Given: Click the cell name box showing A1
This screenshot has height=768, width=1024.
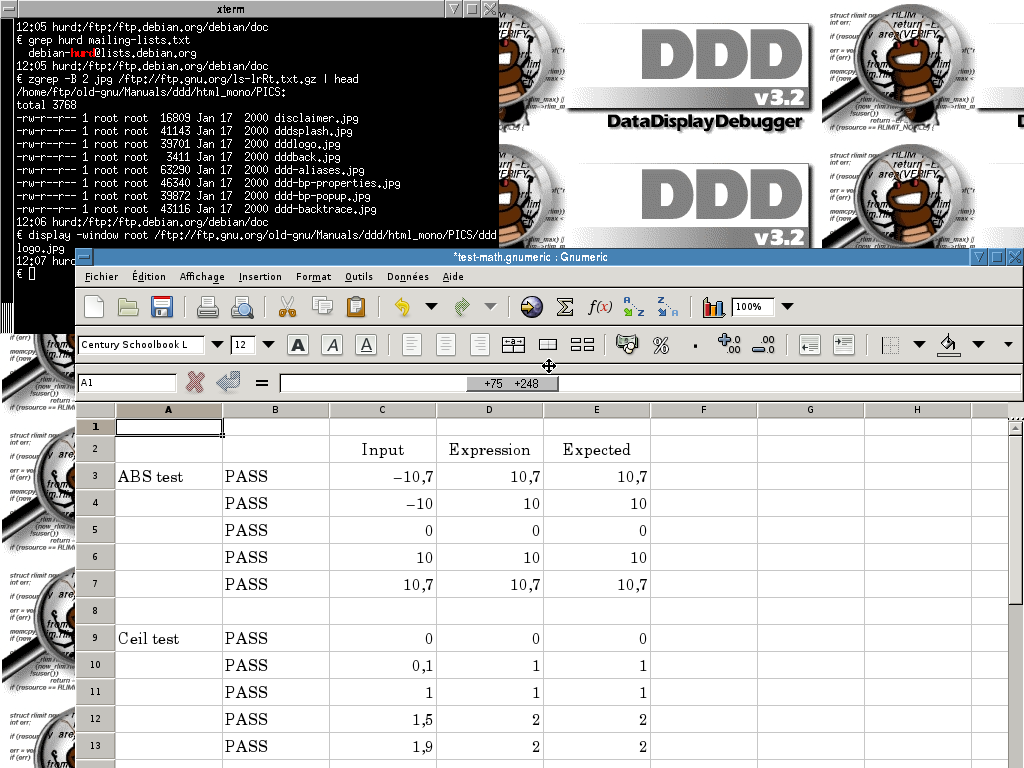Looking at the screenshot, I should 126,383.
